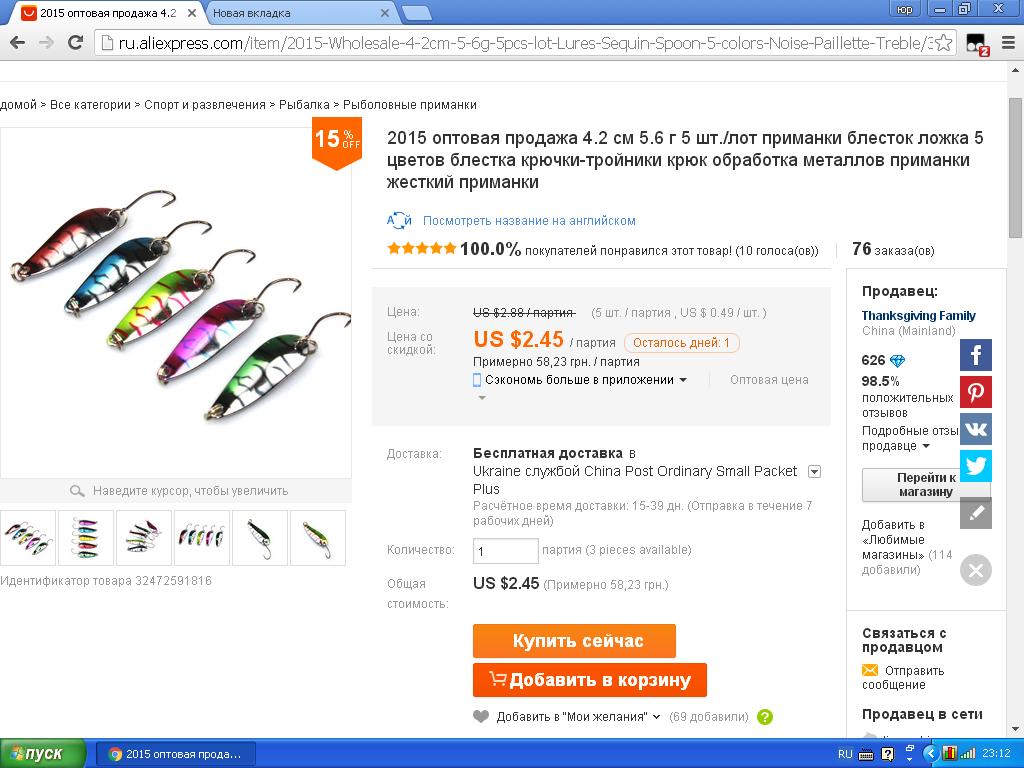This screenshot has height=768, width=1024.
Task: Expand 'Сэкономь больше в приложении' dropdown
Action: [x=683, y=380]
